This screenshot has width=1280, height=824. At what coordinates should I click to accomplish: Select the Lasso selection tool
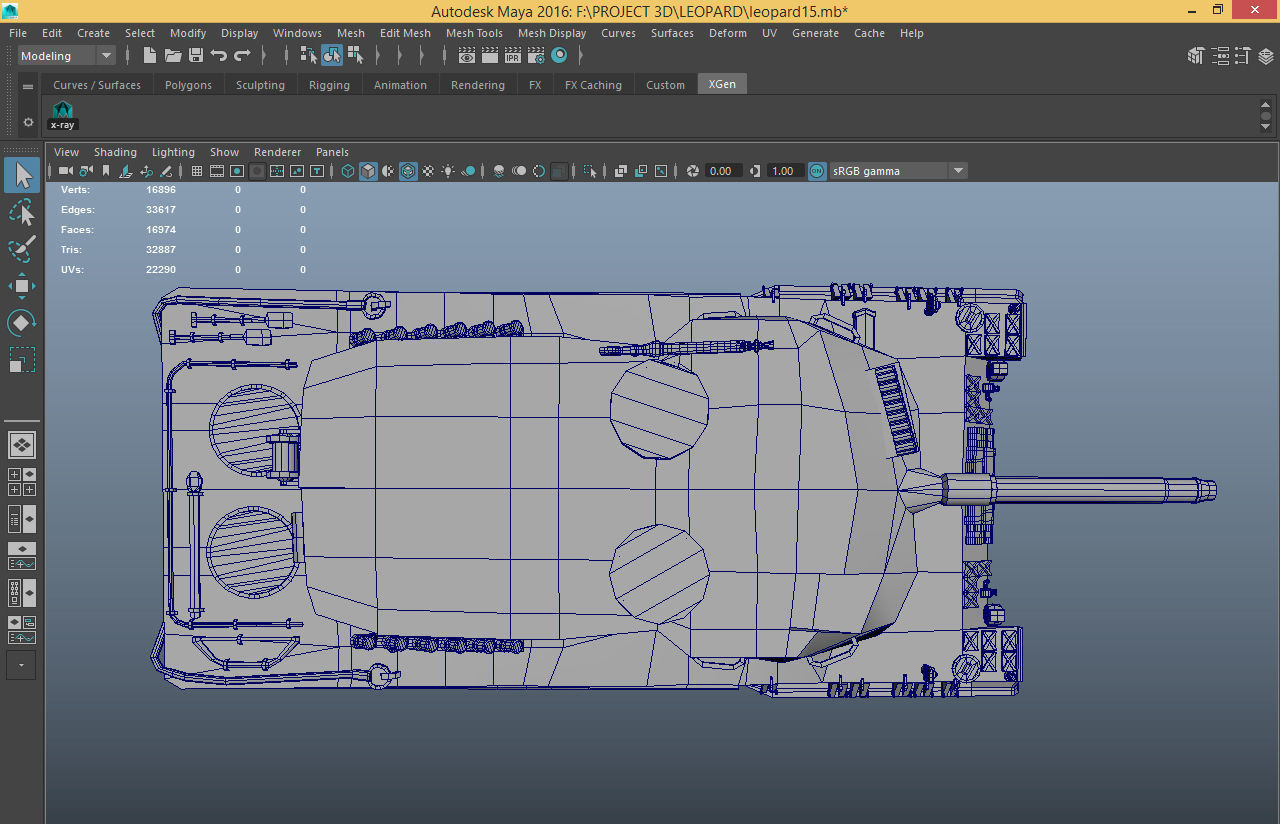22,212
